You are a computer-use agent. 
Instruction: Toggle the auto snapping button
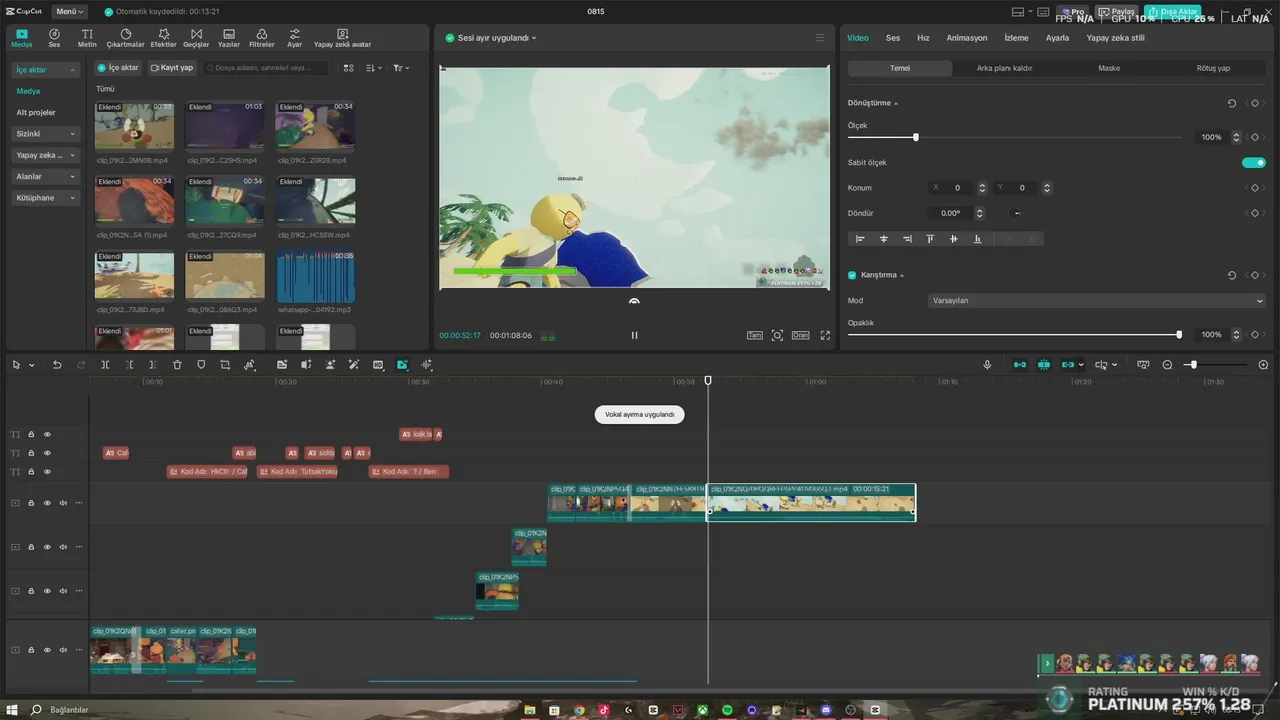pos(1044,365)
